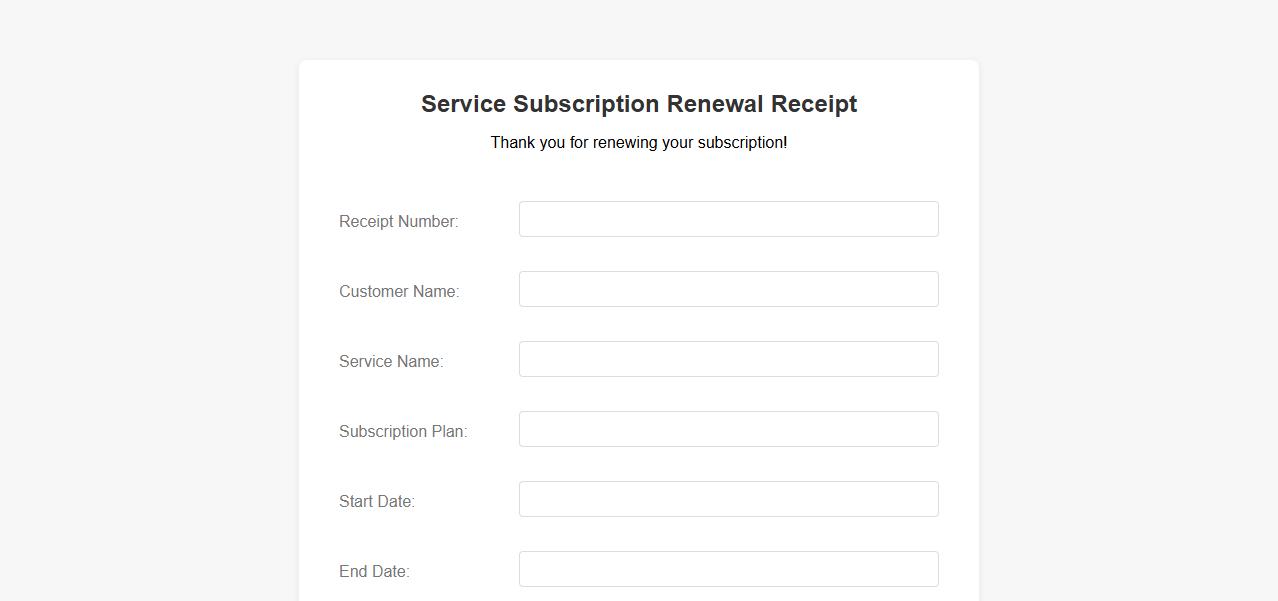
Task: Click "subscription!" at the subtitle's end
Action: (743, 143)
